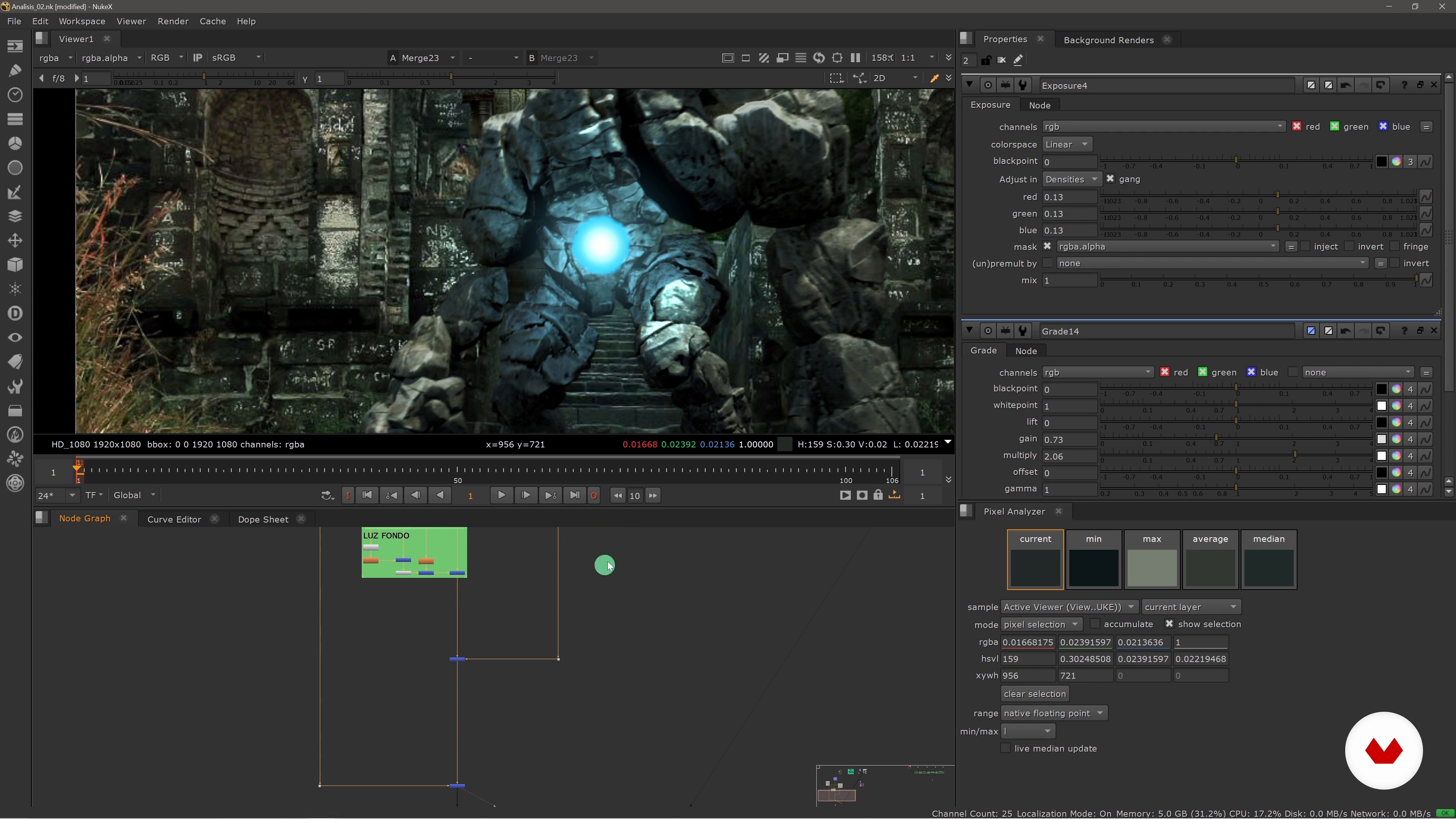This screenshot has width=1456, height=819.
Task: Click the viewer region selection dashed rectangle icon
Action: point(836,78)
